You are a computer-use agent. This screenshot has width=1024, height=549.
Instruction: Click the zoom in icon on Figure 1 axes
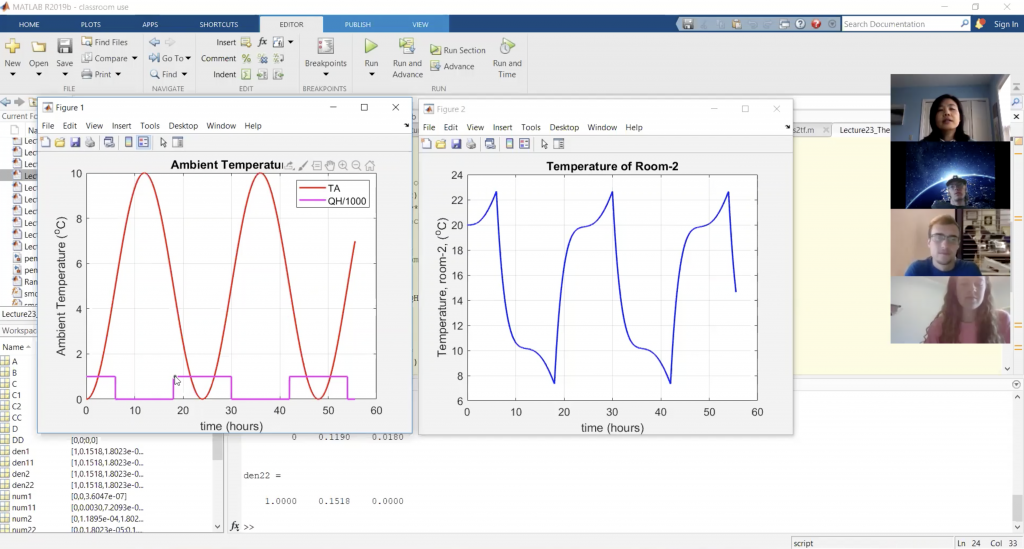coord(343,165)
